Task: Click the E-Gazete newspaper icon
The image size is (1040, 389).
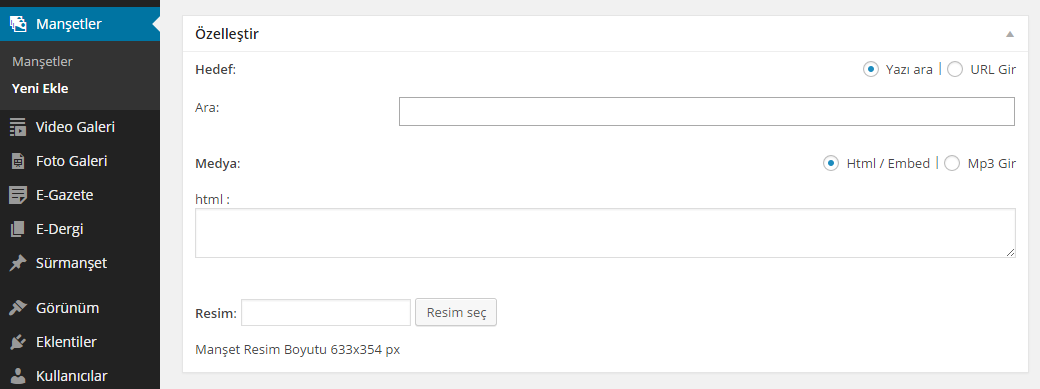Action: coord(18,195)
